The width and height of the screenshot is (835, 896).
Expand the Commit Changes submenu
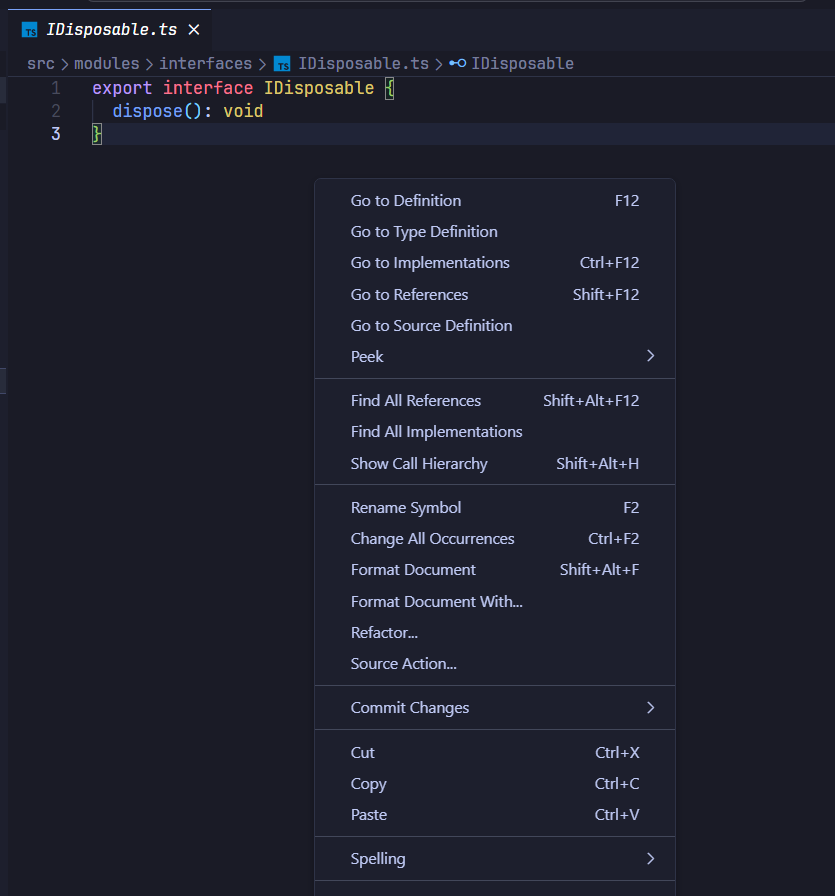(495, 708)
